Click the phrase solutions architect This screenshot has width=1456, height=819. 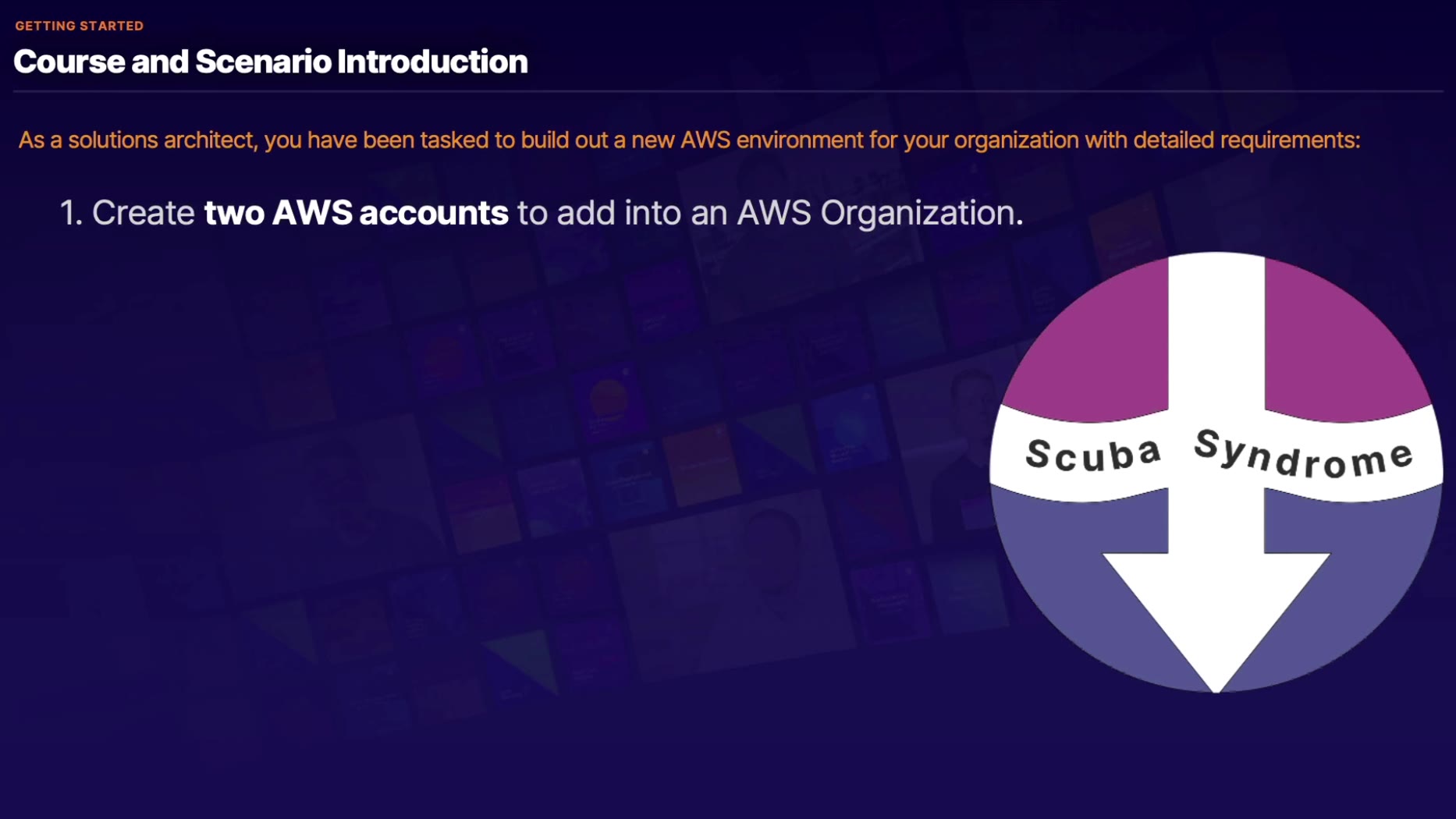tap(162, 140)
